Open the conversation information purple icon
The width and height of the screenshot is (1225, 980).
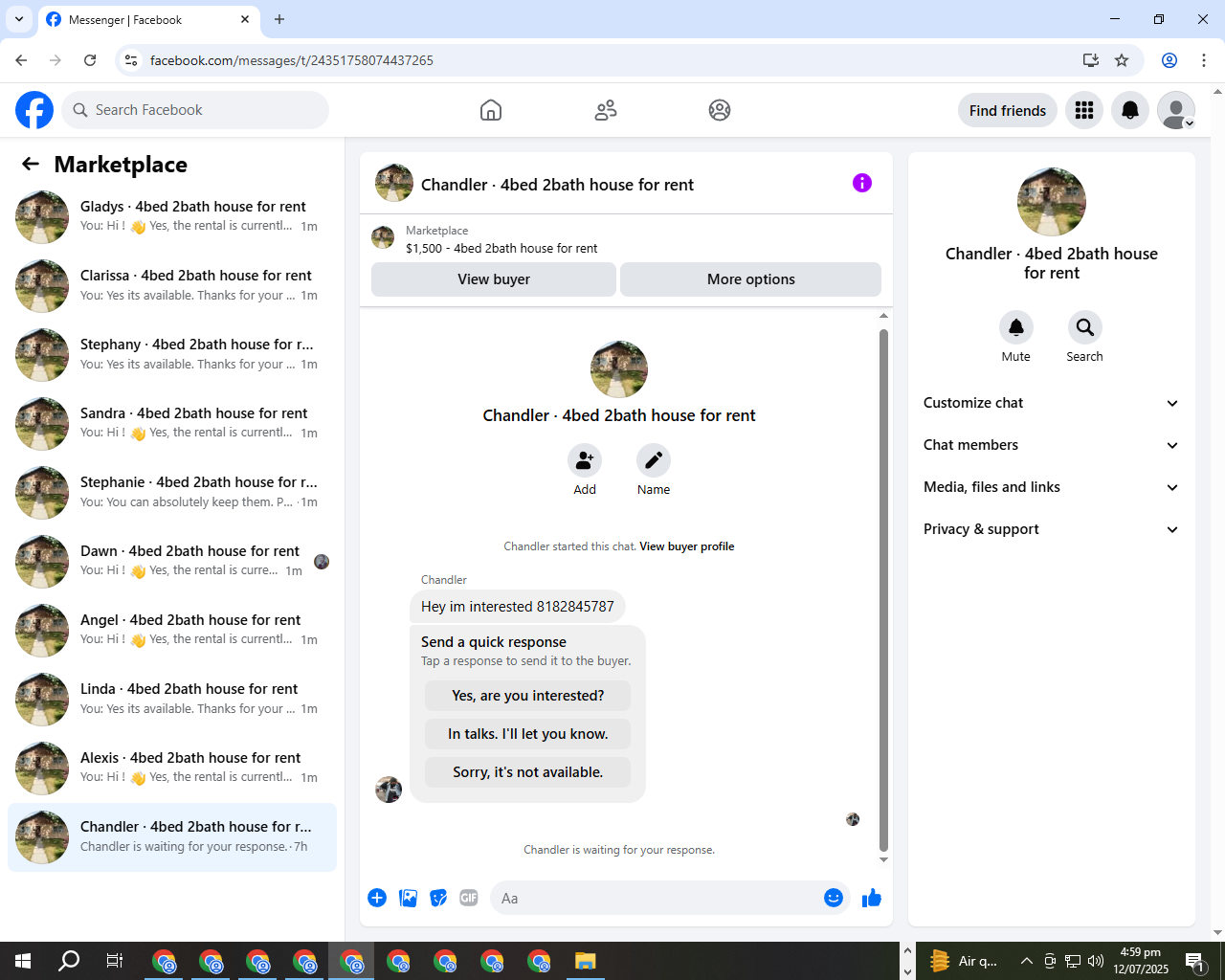862,183
